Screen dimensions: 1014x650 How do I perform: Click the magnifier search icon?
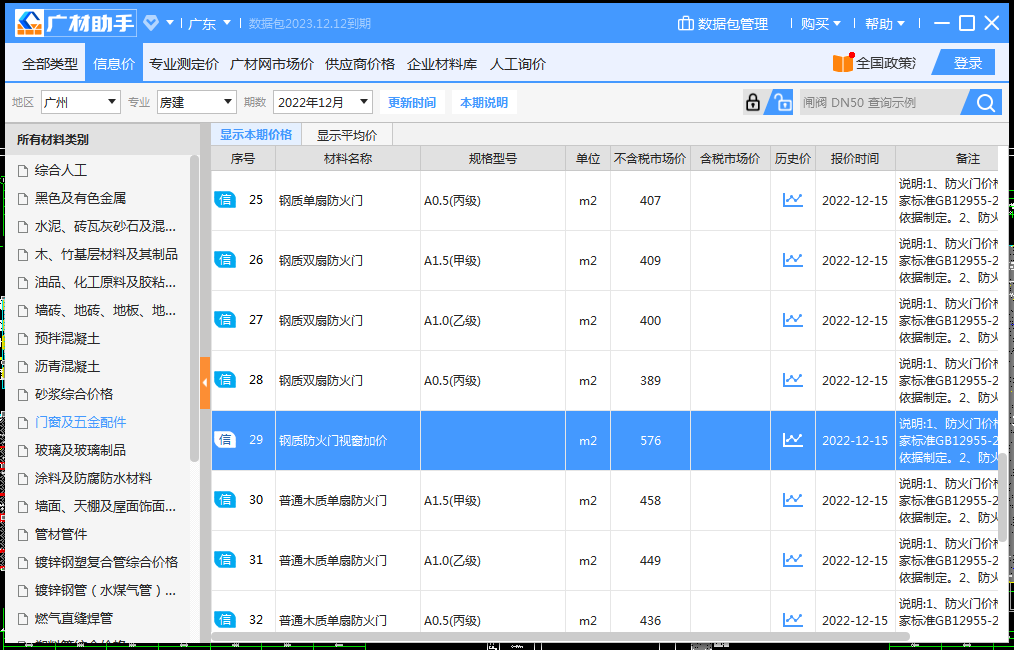(986, 102)
